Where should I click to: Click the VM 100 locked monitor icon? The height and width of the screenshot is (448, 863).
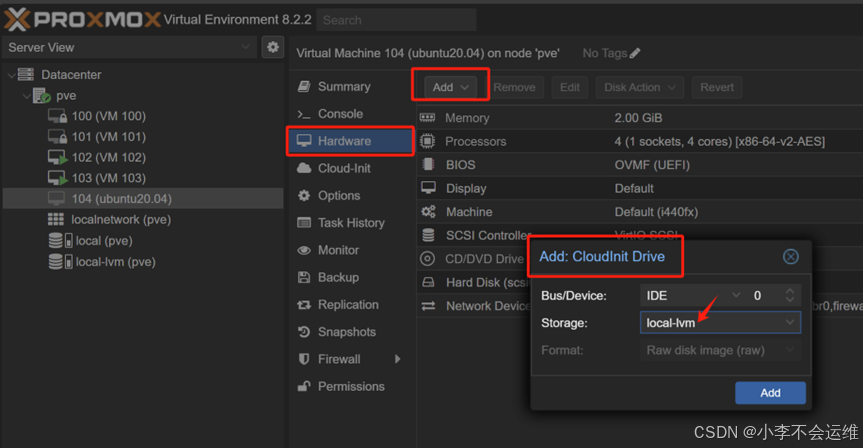click(57, 116)
